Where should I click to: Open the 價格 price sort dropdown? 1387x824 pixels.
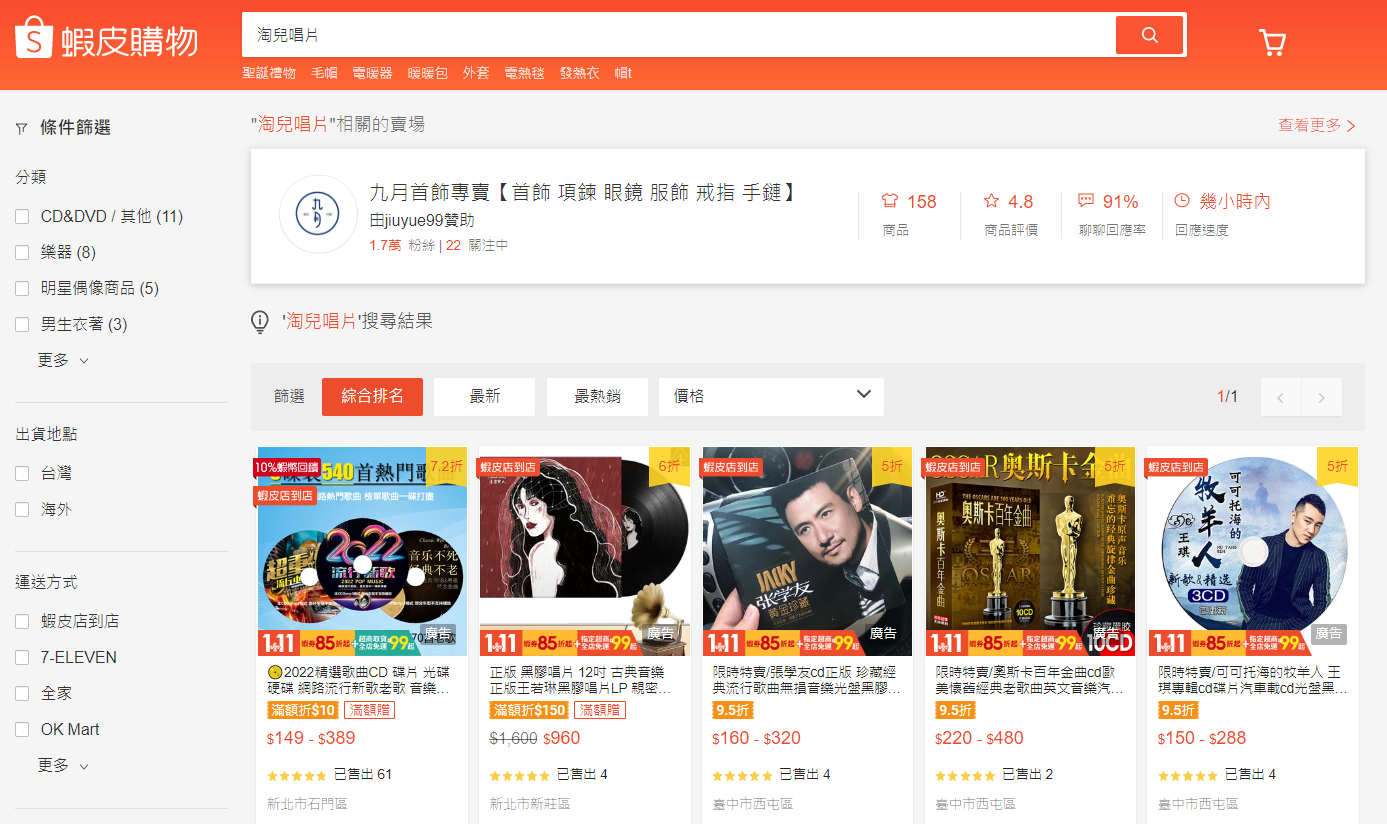click(x=770, y=396)
